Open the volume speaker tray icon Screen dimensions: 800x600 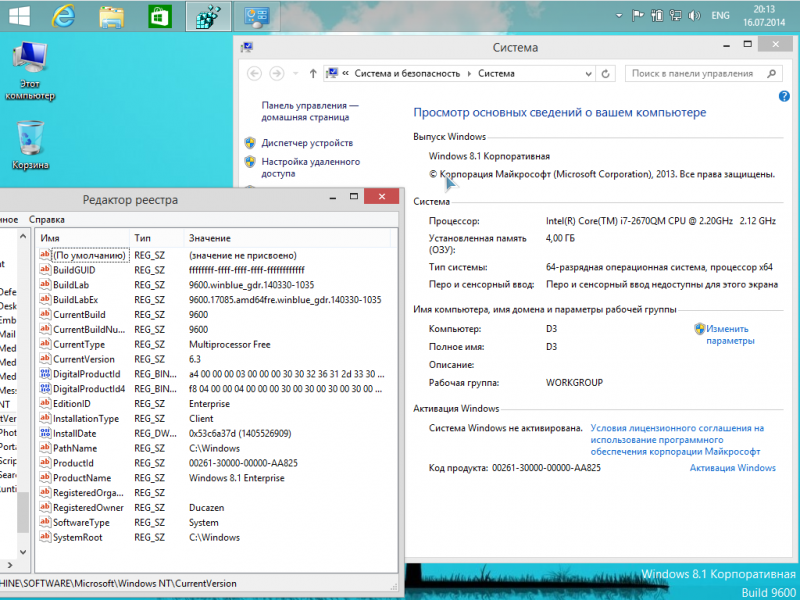(x=694, y=16)
